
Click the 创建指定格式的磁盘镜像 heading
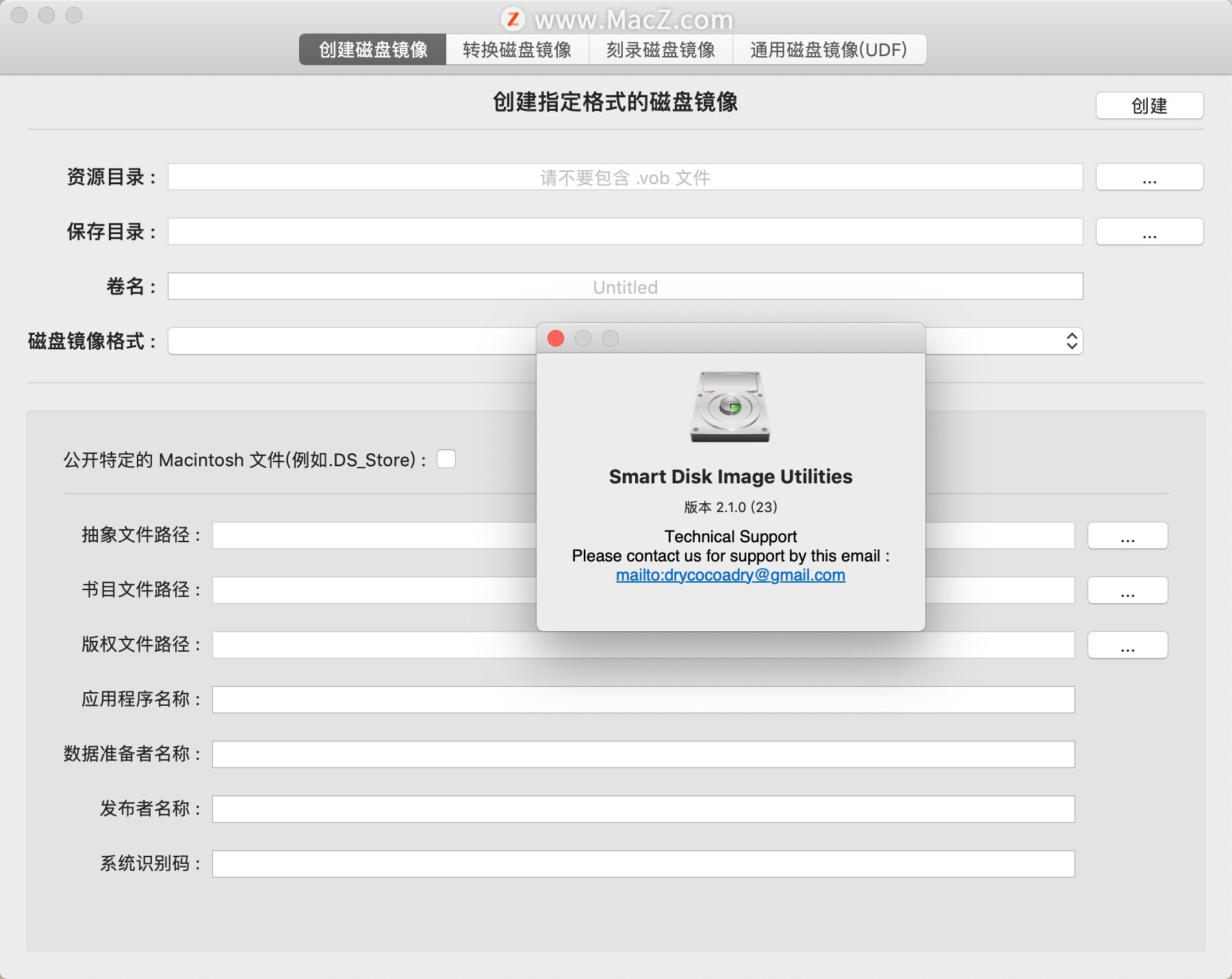point(615,102)
